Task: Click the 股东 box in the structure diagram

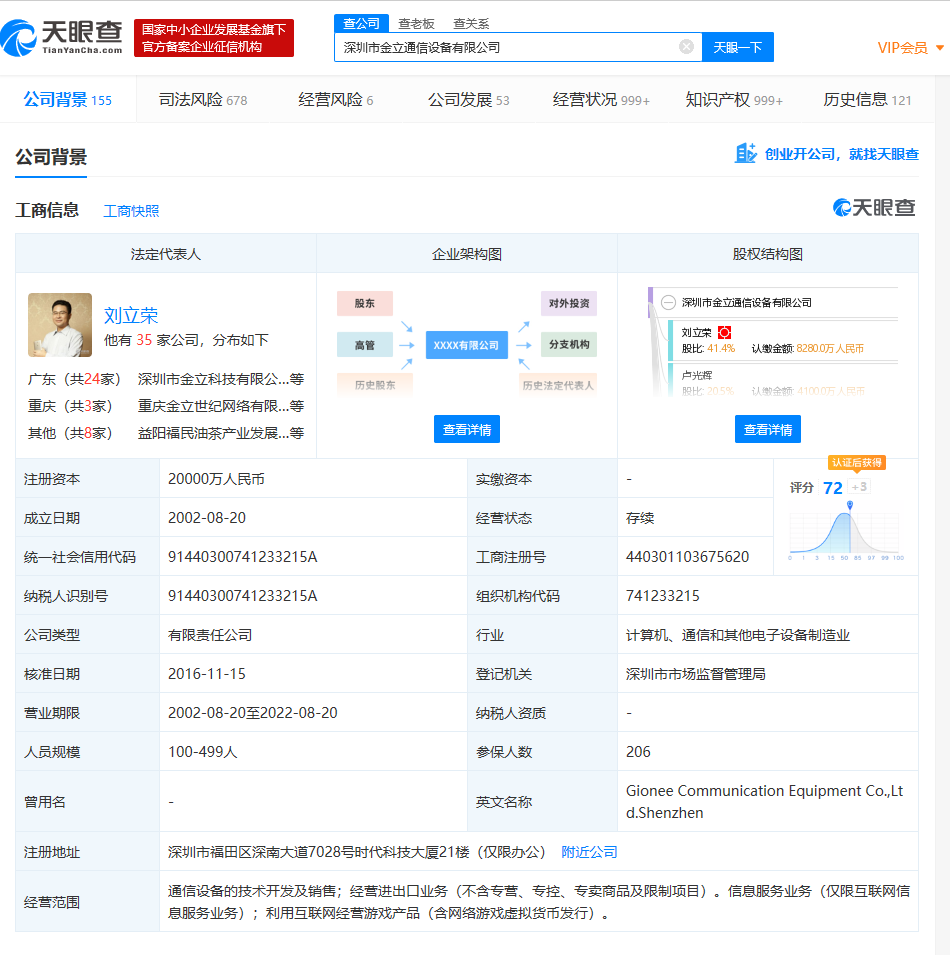Action: pyautogui.click(x=365, y=303)
